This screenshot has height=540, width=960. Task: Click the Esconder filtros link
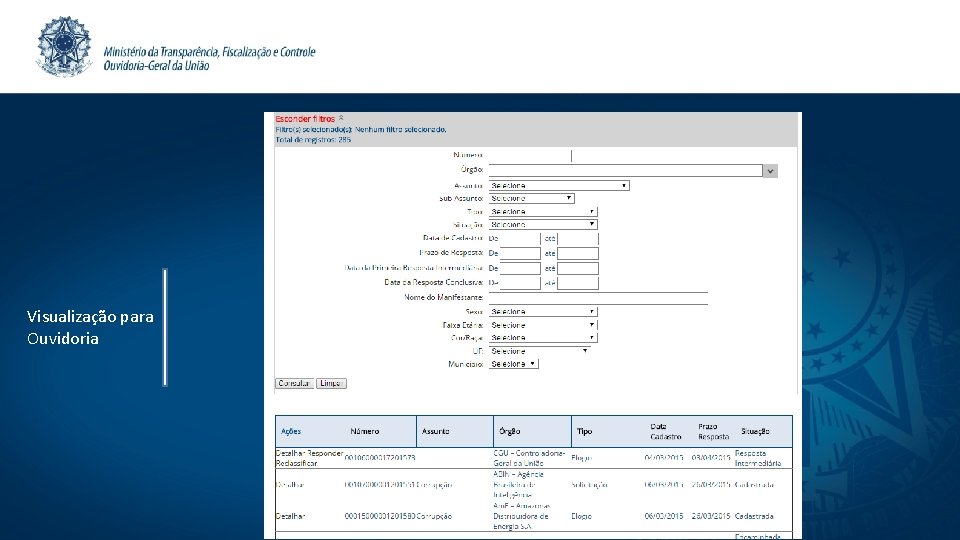305,119
